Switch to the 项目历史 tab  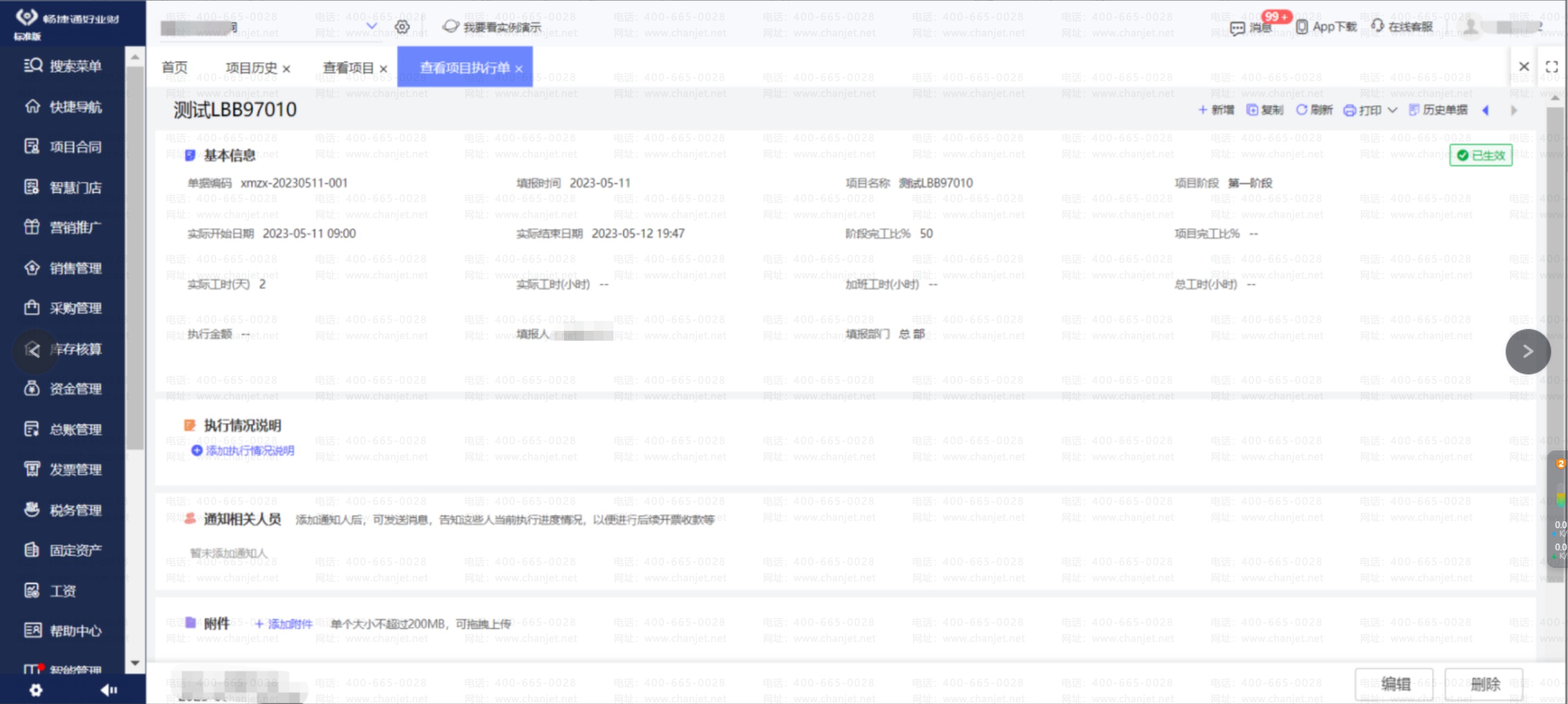(x=251, y=68)
